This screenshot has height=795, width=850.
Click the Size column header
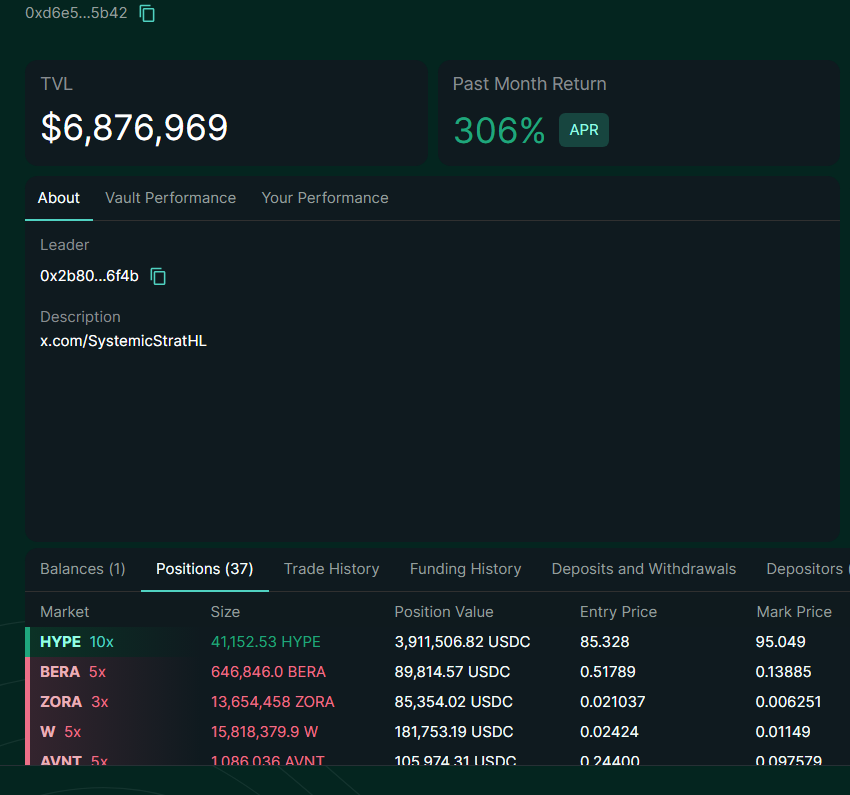225,612
